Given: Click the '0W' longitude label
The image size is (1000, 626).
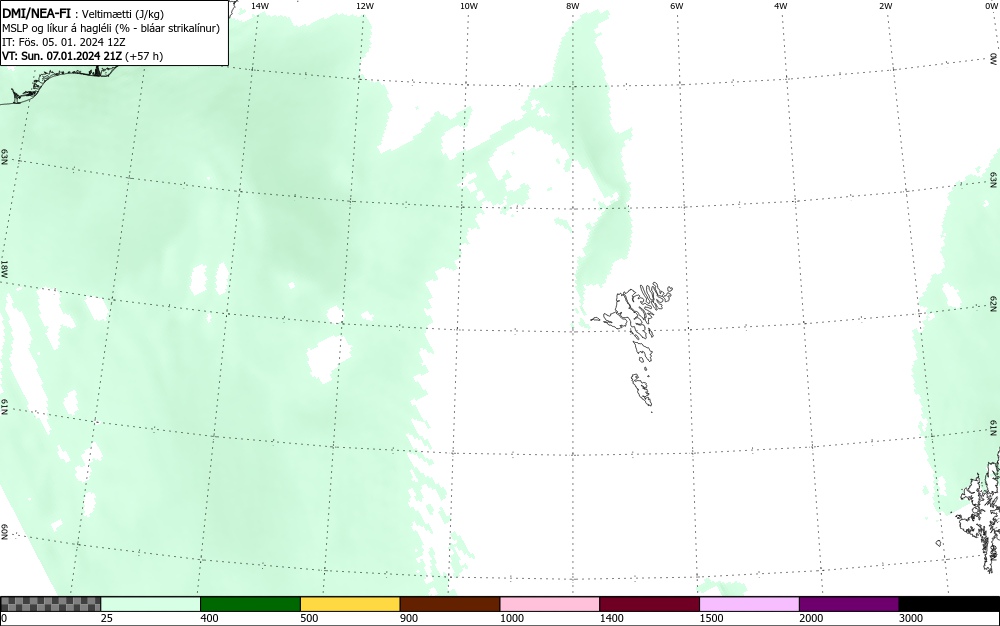Looking at the screenshot, I should (992, 6).
